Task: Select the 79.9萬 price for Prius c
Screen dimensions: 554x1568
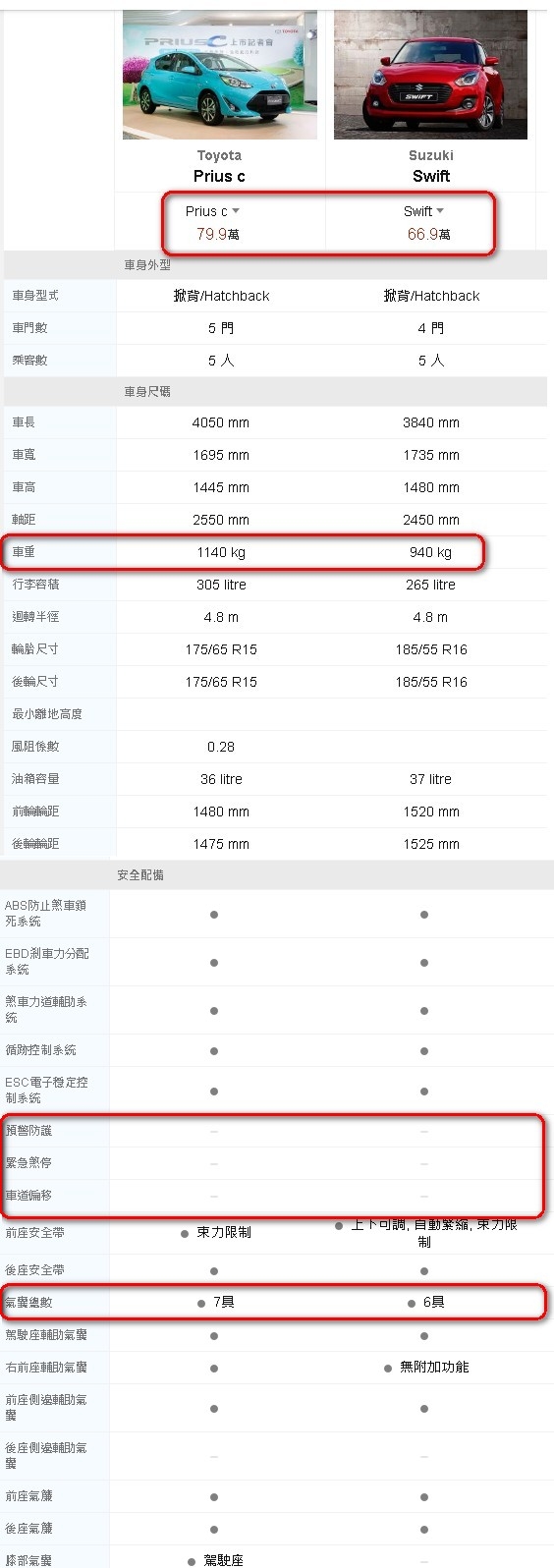Action: 218,234
